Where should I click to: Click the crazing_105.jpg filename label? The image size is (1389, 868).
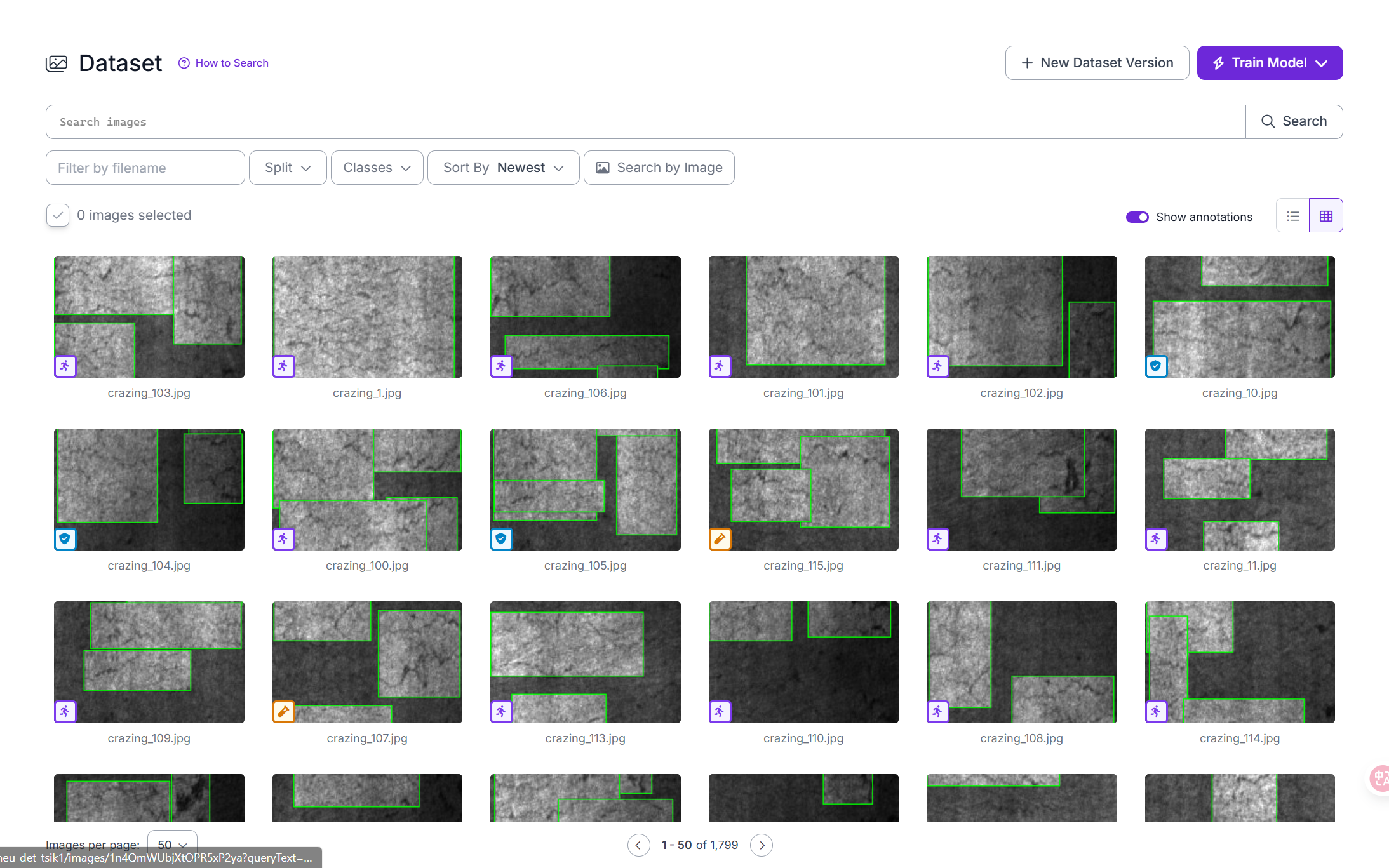click(585, 566)
